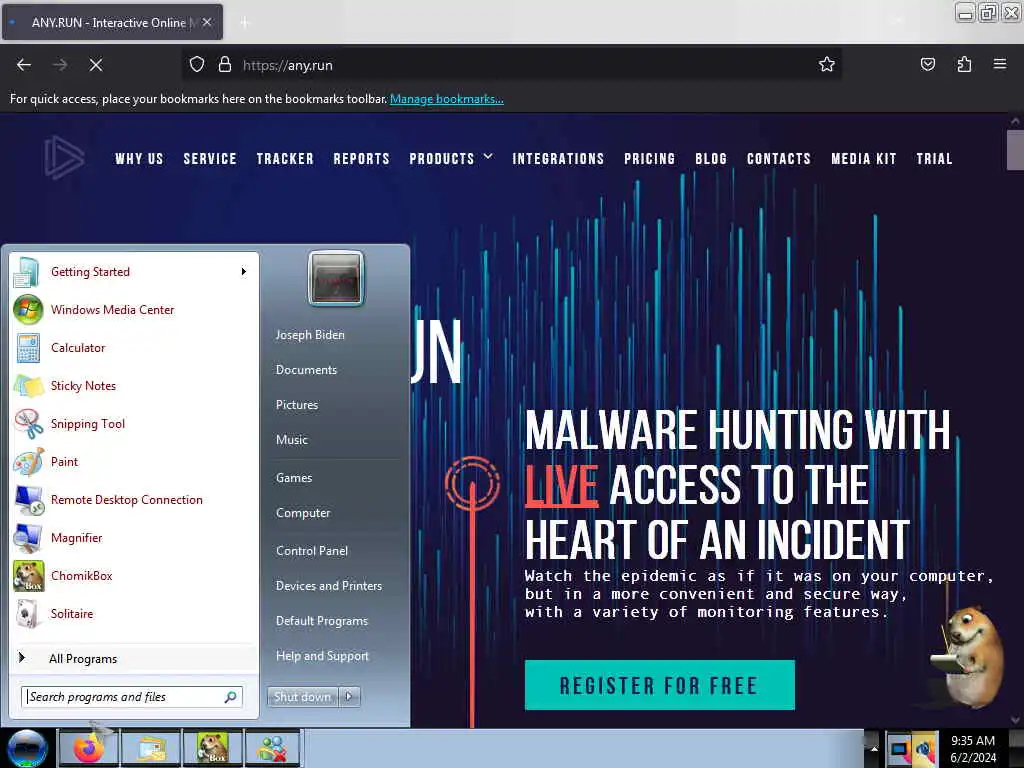This screenshot has width=1024, height=768.
Task: Click the page vertical scrollbar thumb
Action: click(x=1015, y=150)
